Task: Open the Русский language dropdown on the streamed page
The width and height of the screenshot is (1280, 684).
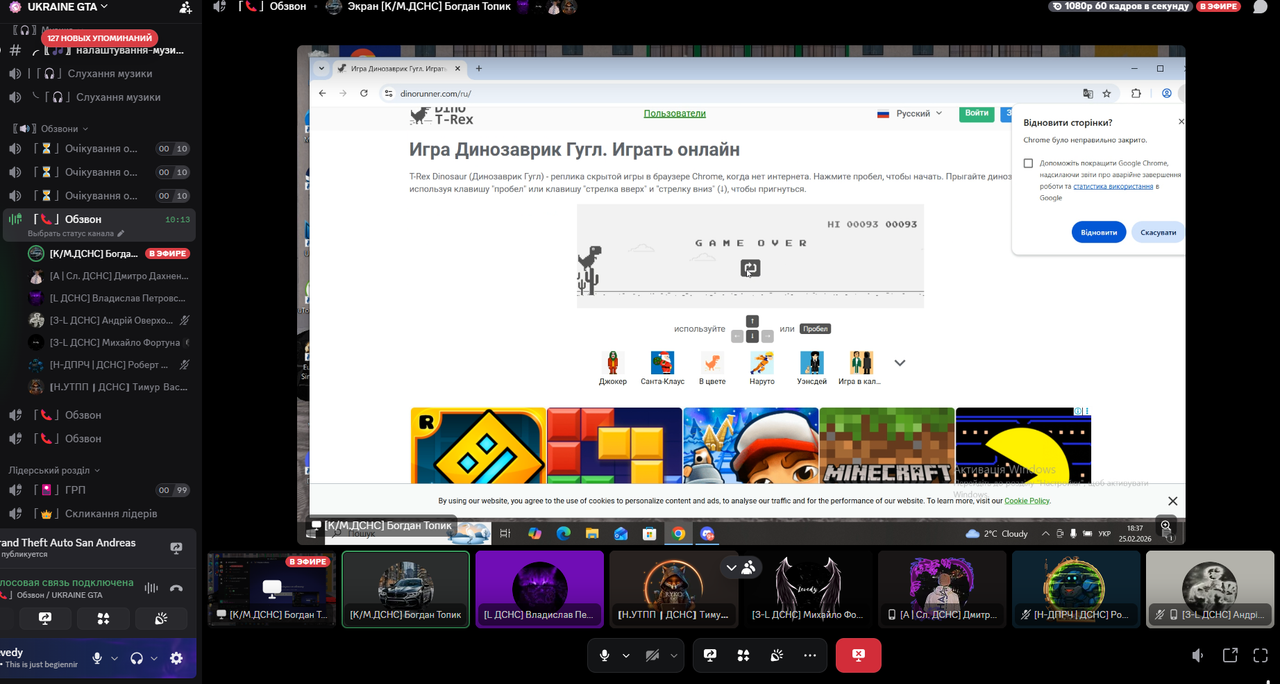Action: point(910,114)
